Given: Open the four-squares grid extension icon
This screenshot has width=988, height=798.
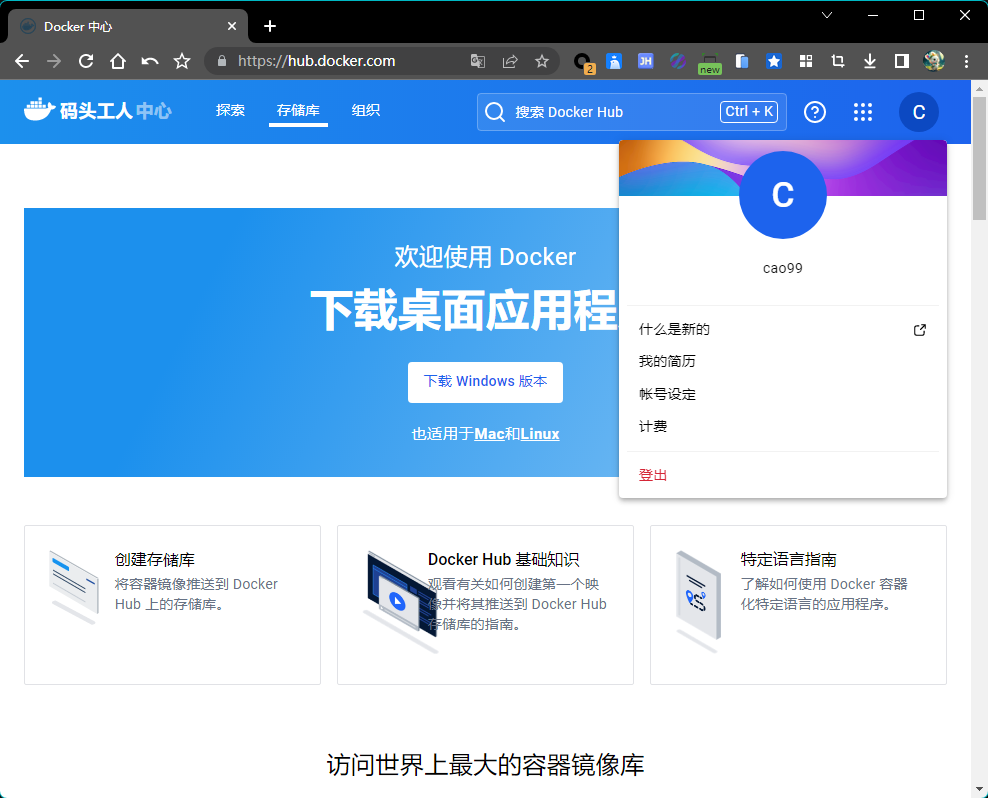Looking at the screenshot, I should [806, 61].
